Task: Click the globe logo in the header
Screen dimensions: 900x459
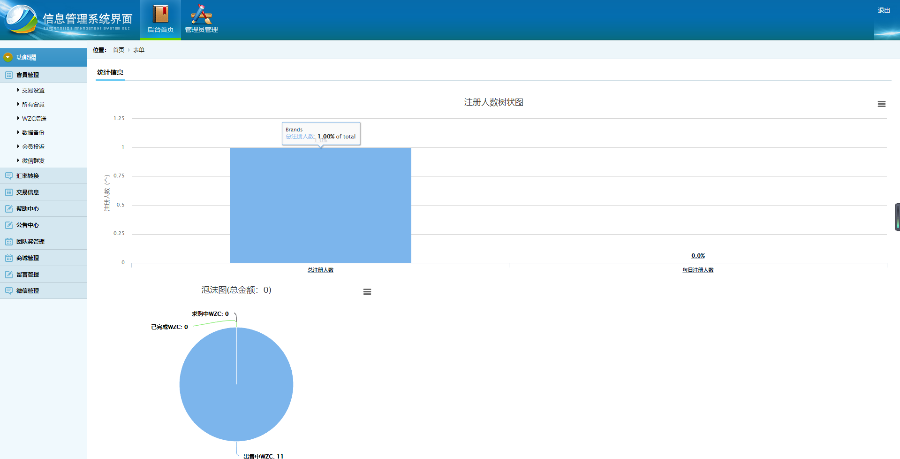Action: coord(21,20)
